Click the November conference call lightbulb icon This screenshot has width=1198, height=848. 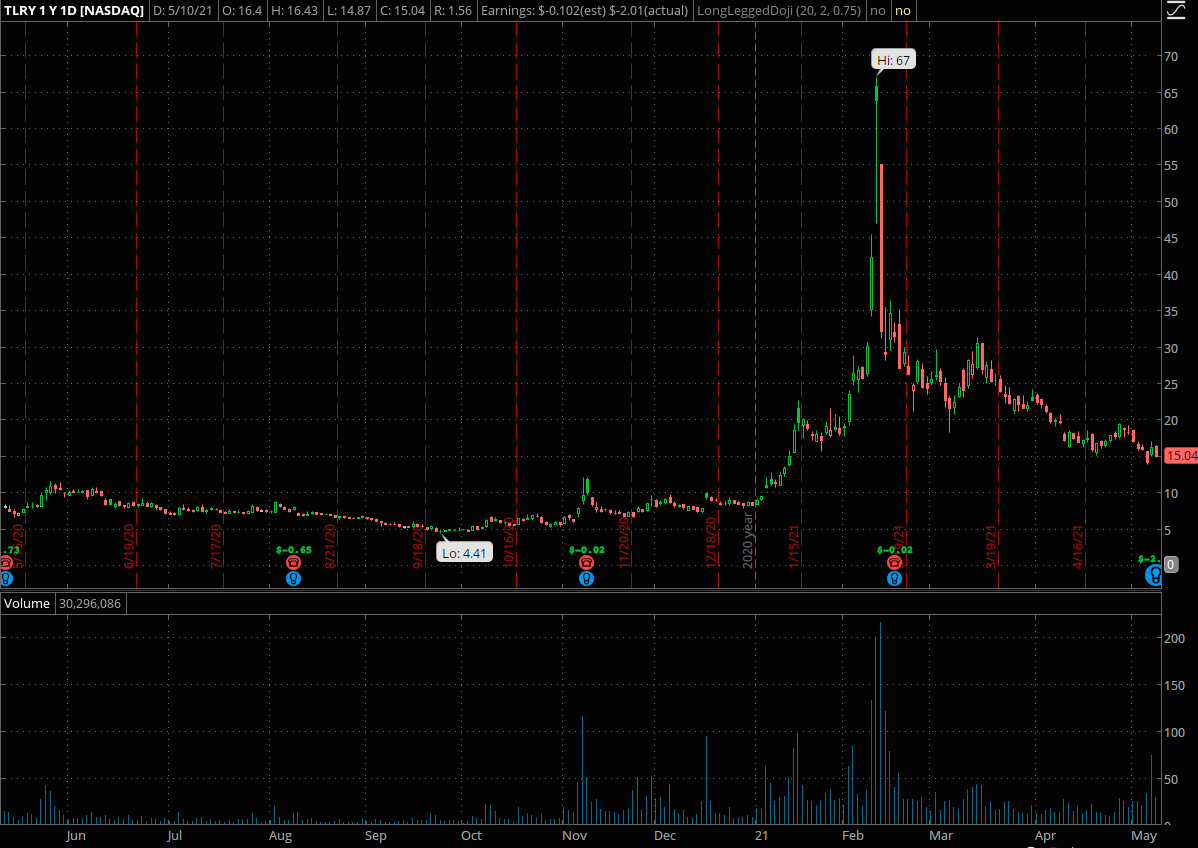point(586,578)
